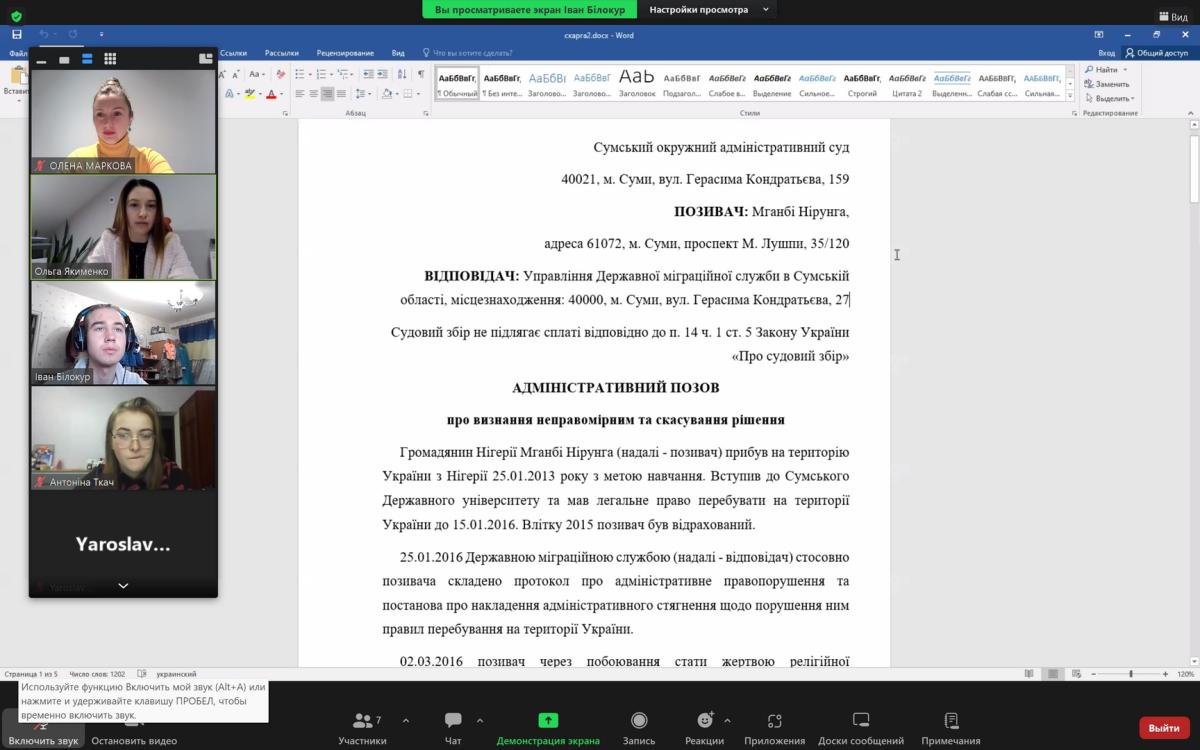Click the green Zoom encryption shield icon

tap(16, 16)
